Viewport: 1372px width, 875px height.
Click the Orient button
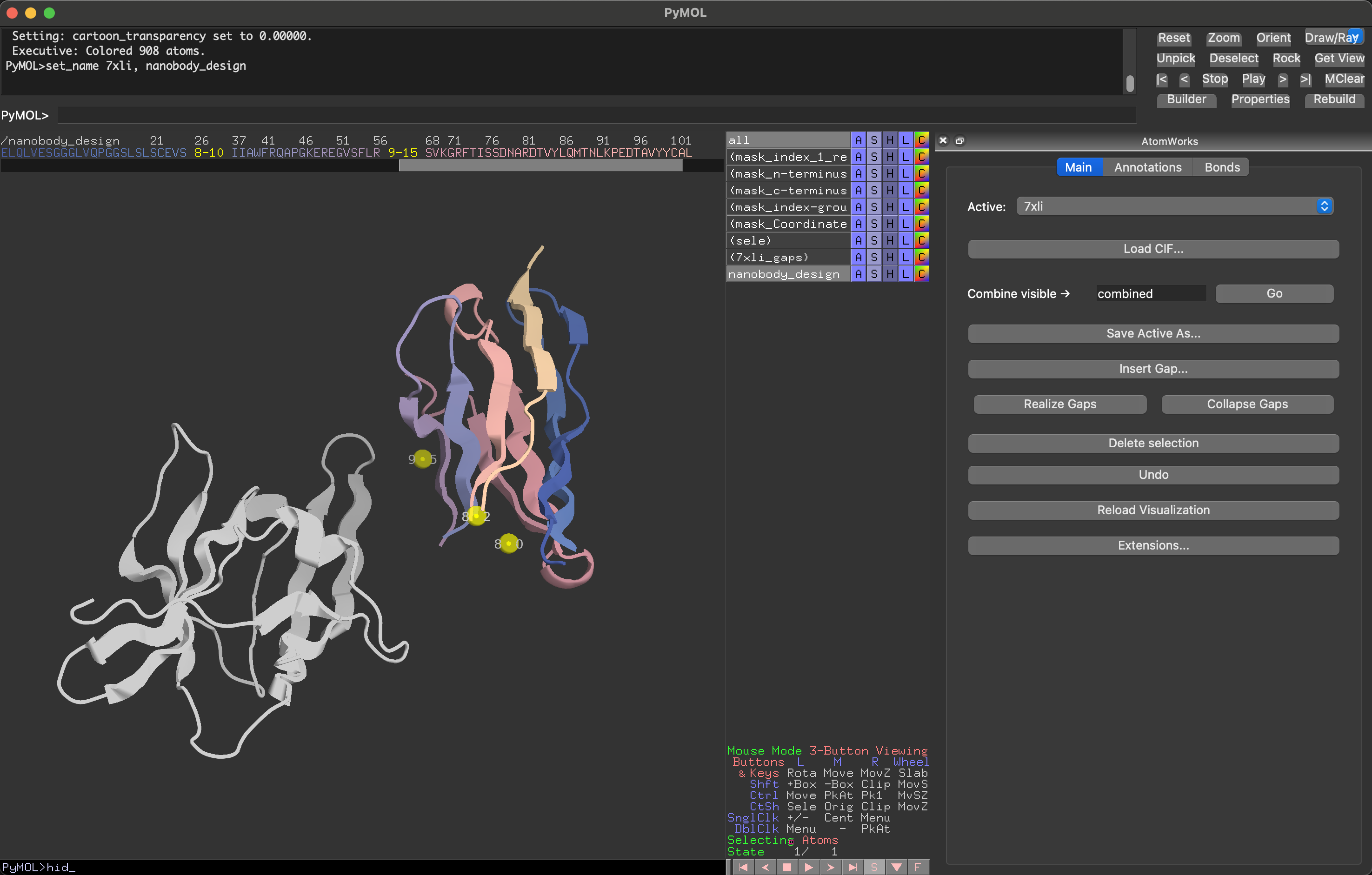click(x=1273, y=38)
